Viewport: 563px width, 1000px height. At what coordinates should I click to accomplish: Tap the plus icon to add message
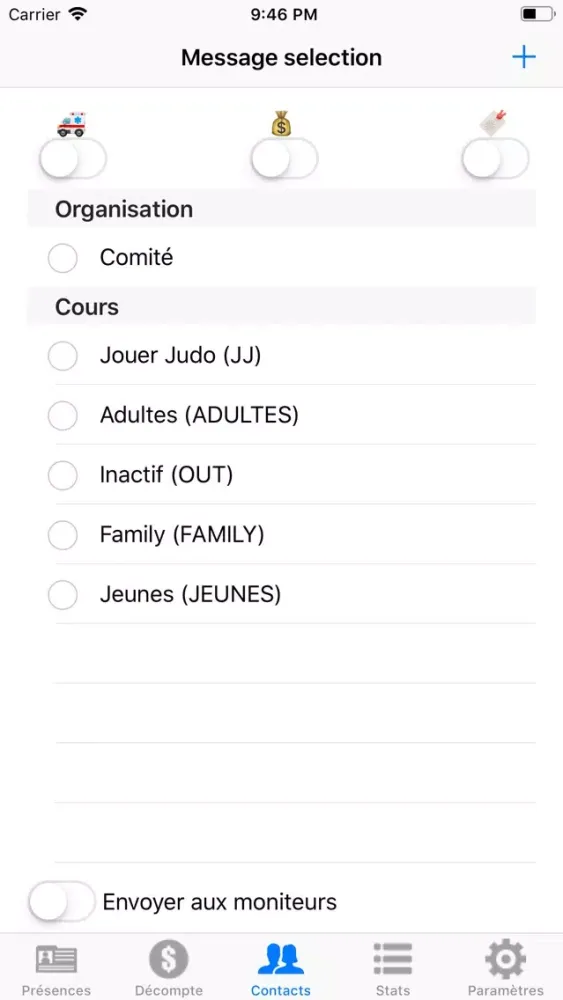click(523, 57)
